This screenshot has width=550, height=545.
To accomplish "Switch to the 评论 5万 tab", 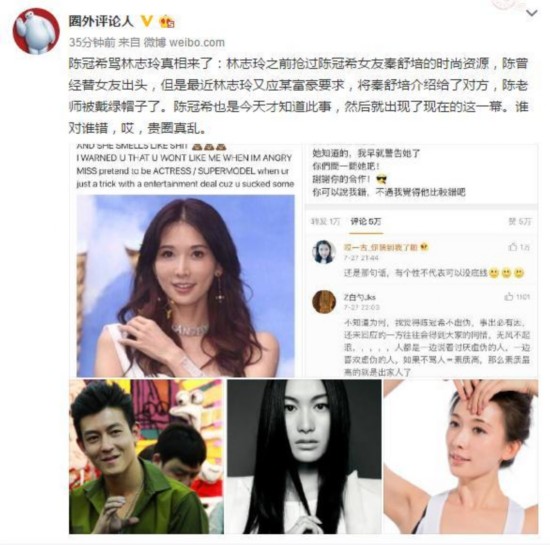I will pos(366,221).
